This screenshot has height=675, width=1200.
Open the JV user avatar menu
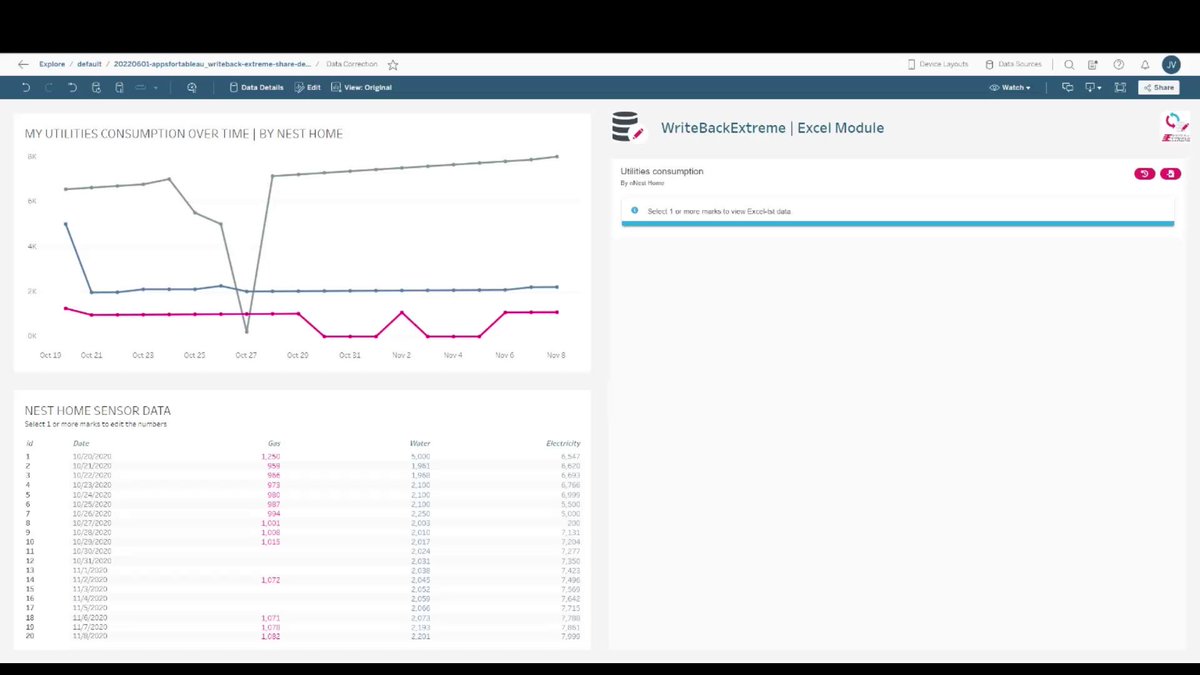pyautogui.click(x=1171, y=64)
